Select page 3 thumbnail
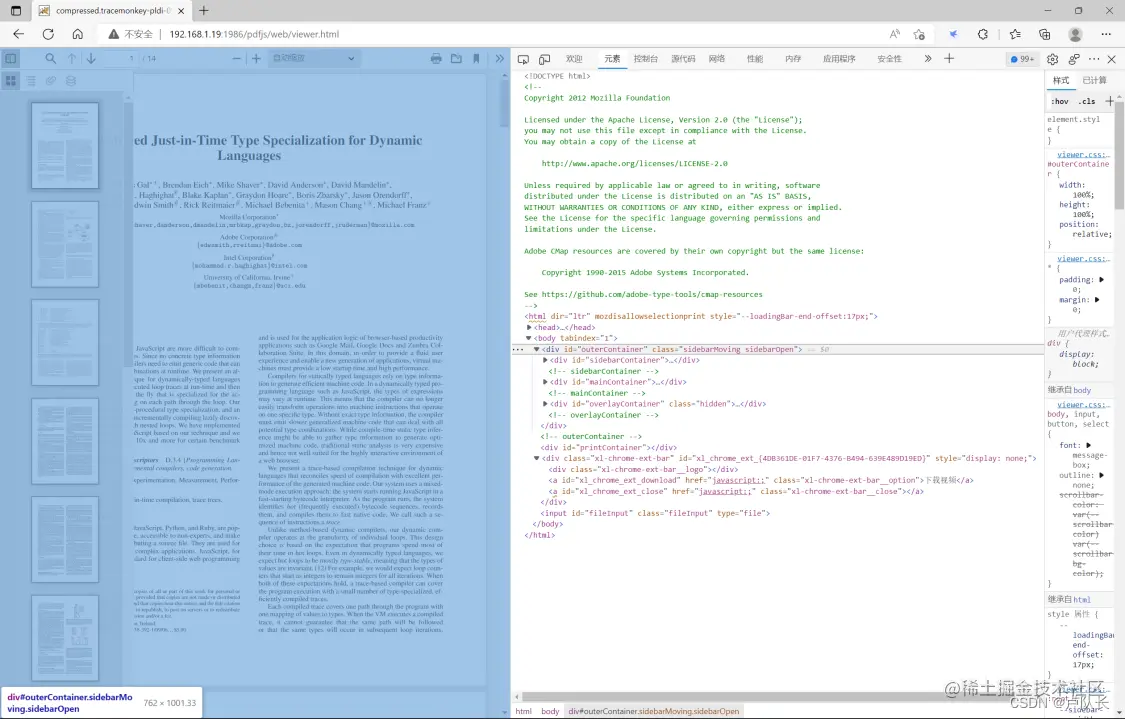Image resolution: width=1125 pixels, height=719 pixels. [x=65, y=342]
